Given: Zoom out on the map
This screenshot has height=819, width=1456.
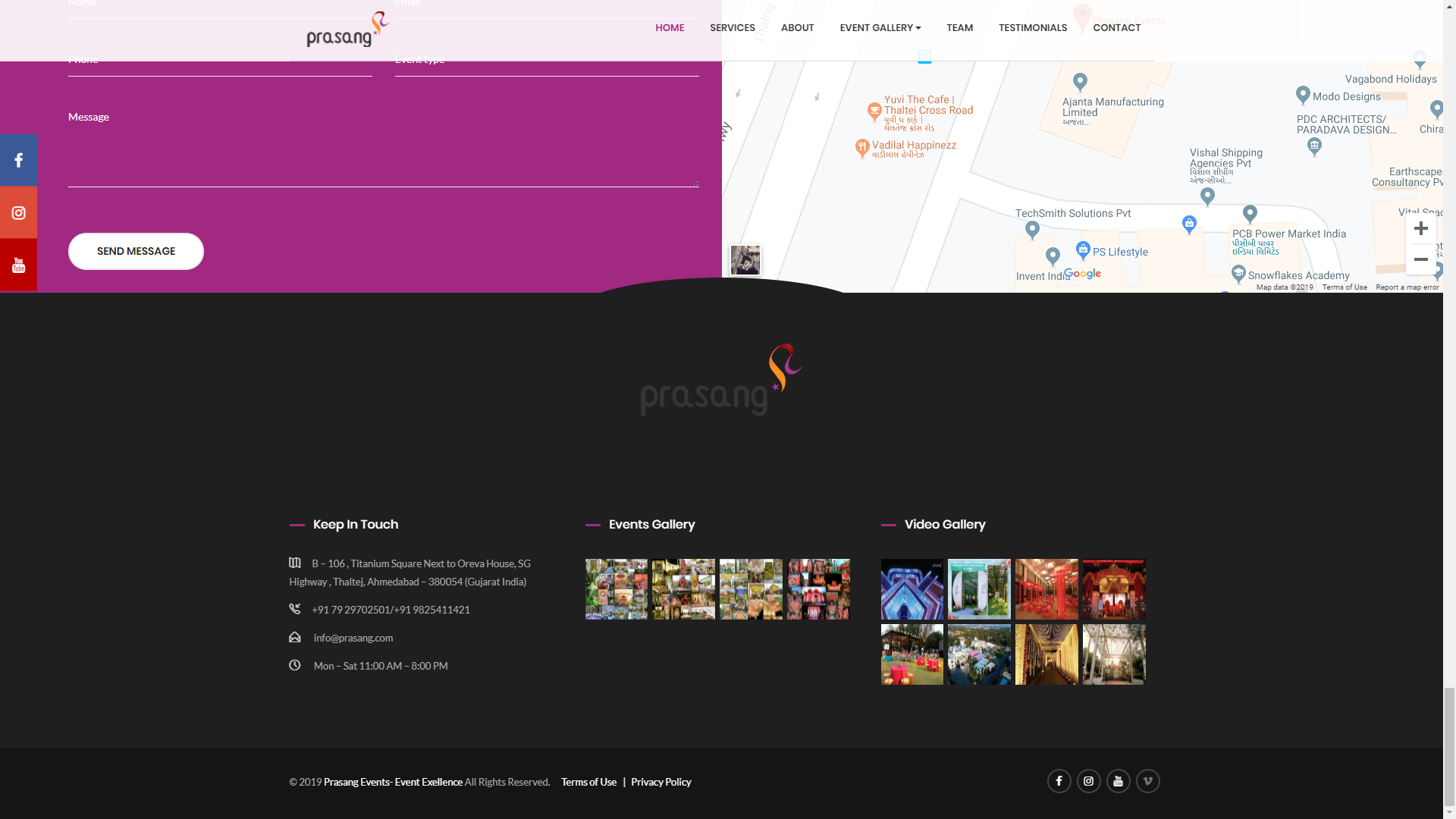Looking at the screenshot, I should 1421,259.
